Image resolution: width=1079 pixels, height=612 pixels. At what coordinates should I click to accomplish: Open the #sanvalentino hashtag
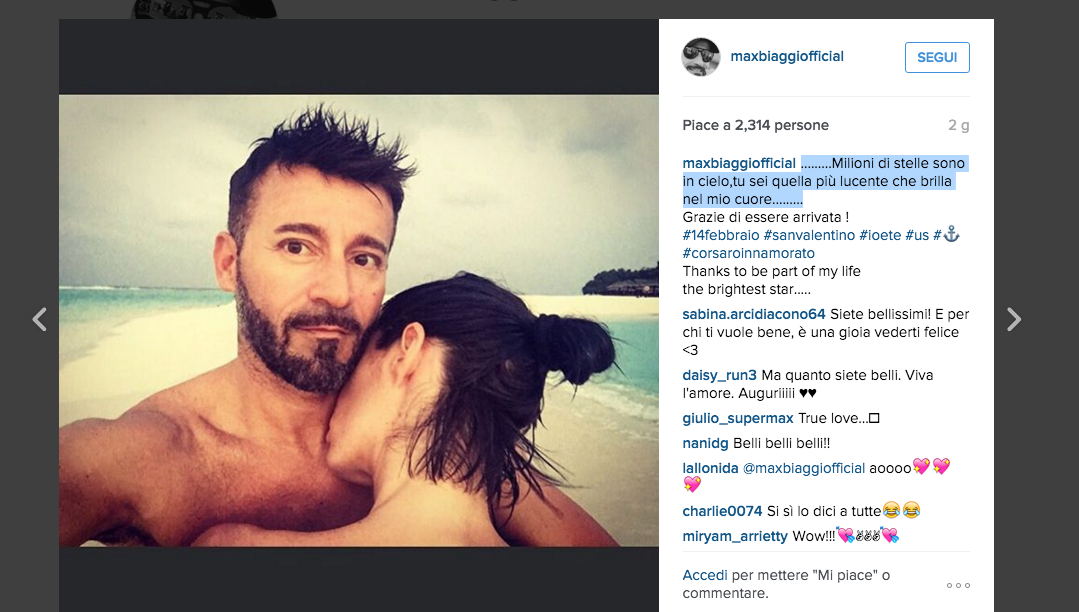pos(809,235)
